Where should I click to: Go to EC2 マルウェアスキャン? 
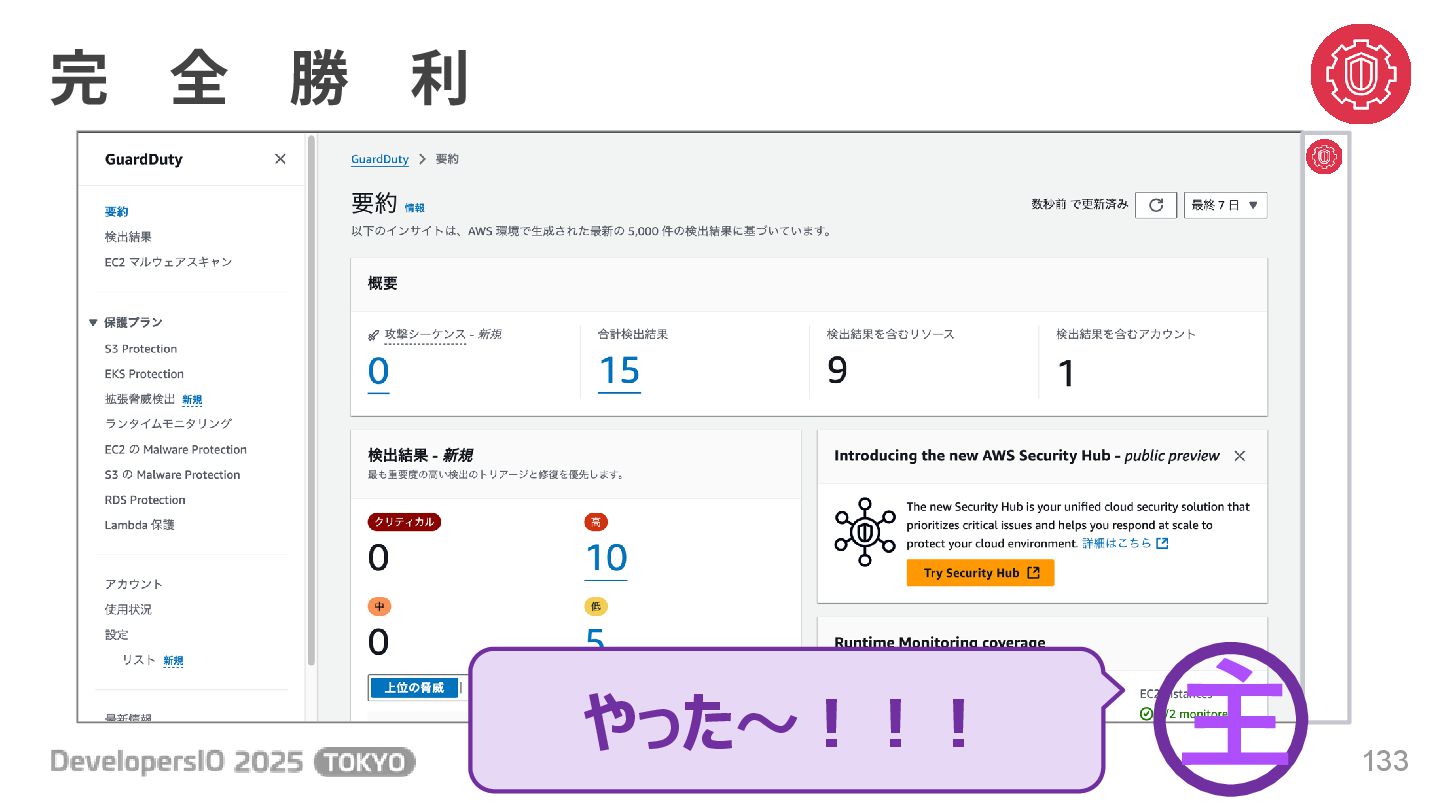point(168,262)
